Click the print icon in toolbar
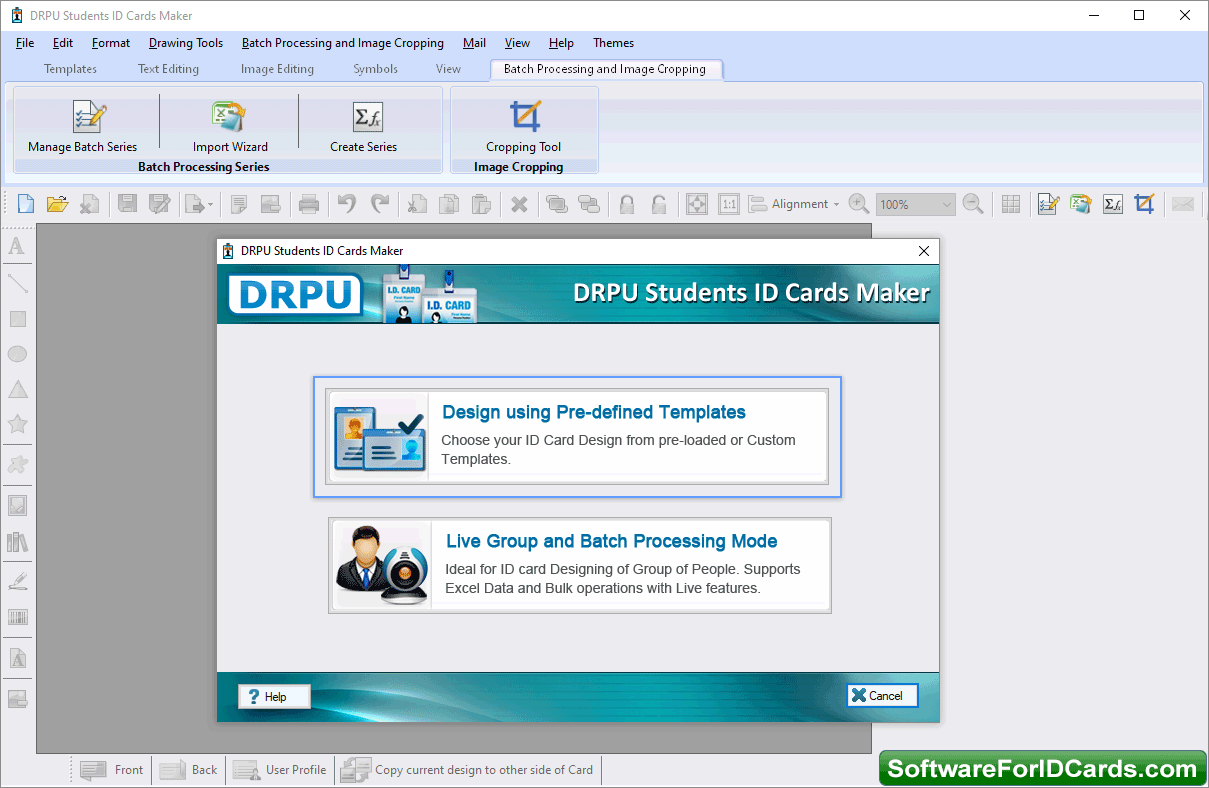1209x788 pixels. click(x=309, y=204)
